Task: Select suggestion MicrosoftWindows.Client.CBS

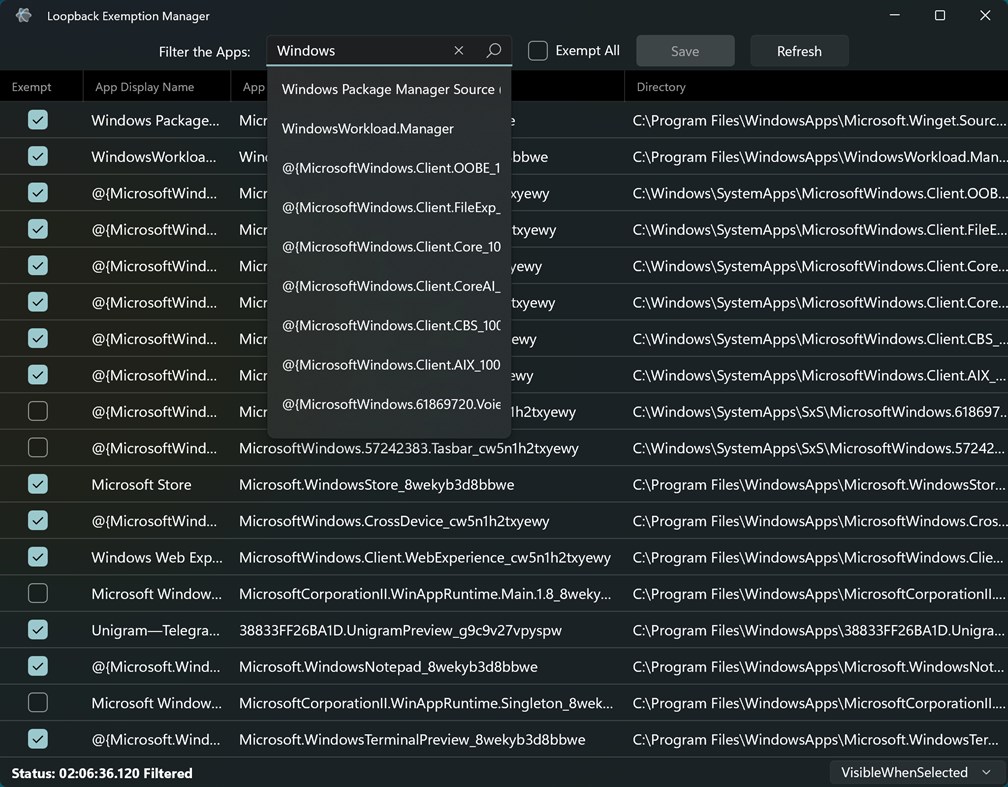Action: (391, 325)
